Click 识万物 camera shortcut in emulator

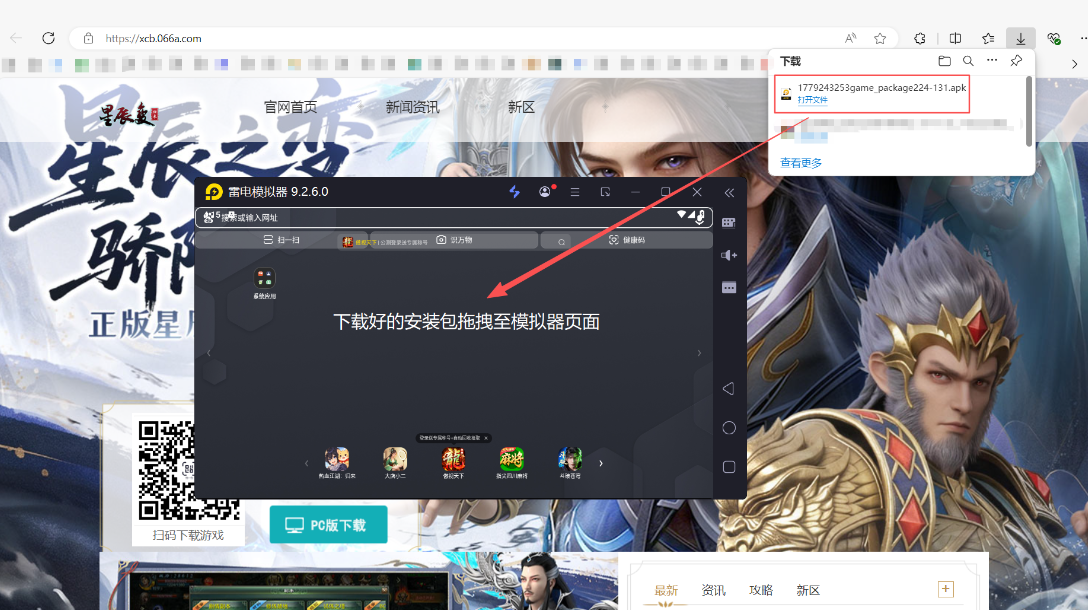tap(454, 240)
